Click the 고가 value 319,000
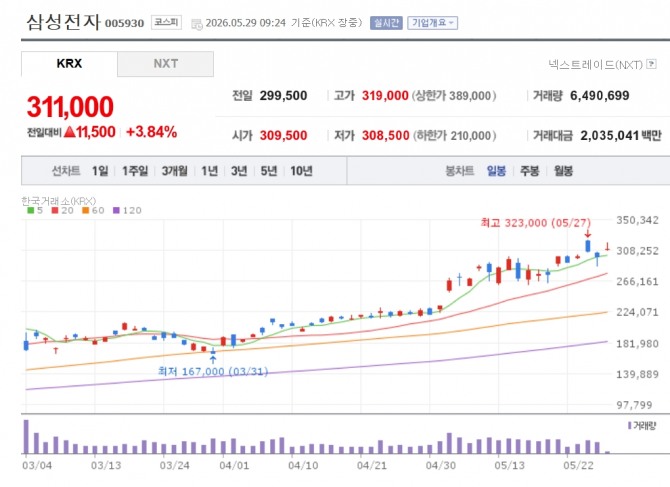Viewport: 670px width, 487px height. (x=385, y=96)
